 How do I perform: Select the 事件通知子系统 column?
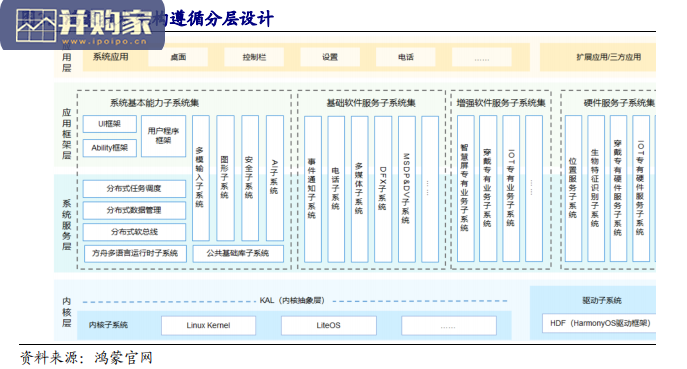[x=313, y=189]
